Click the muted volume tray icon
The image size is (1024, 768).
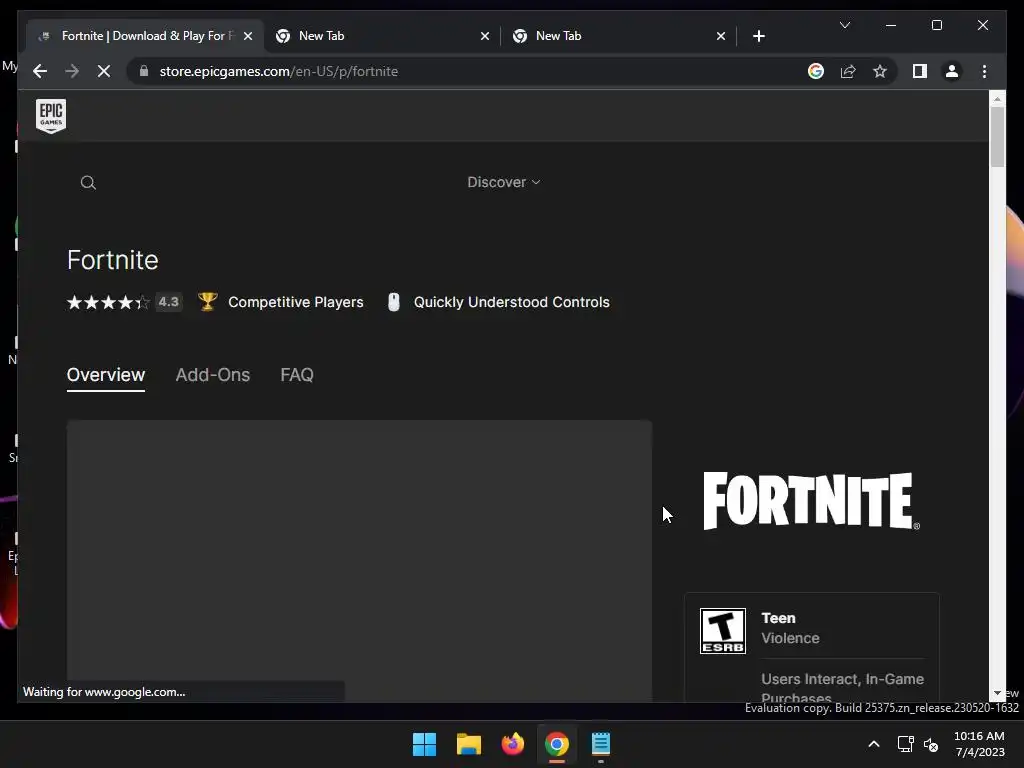931,744
